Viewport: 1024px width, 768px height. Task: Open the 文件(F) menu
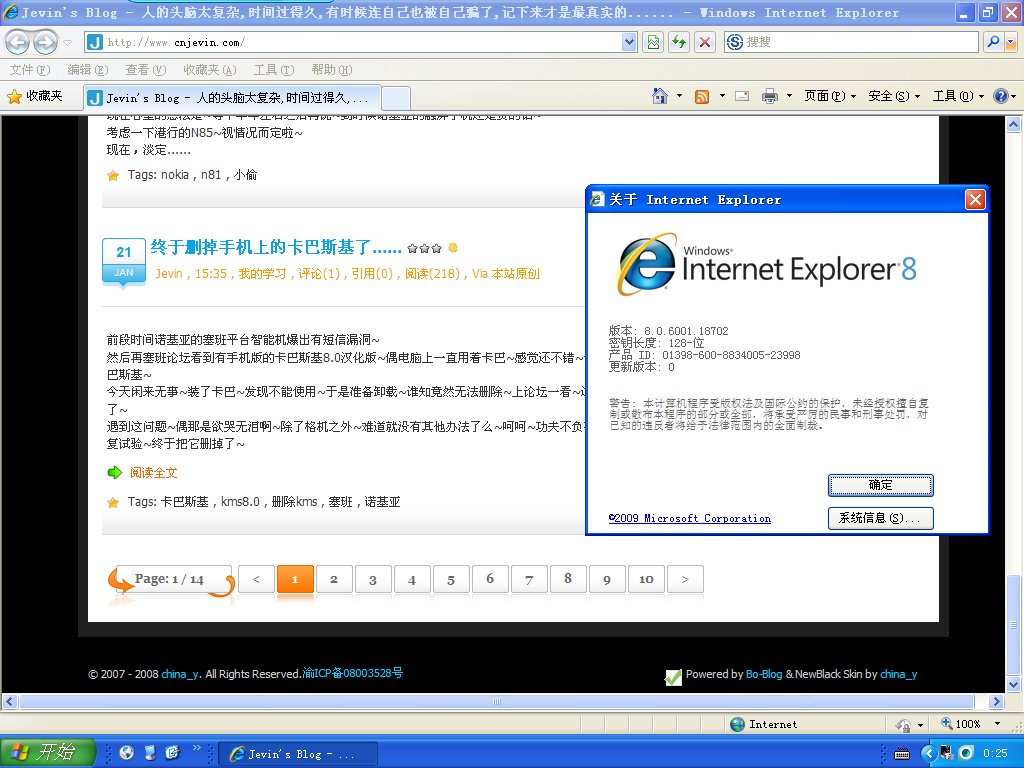(30, 70)
